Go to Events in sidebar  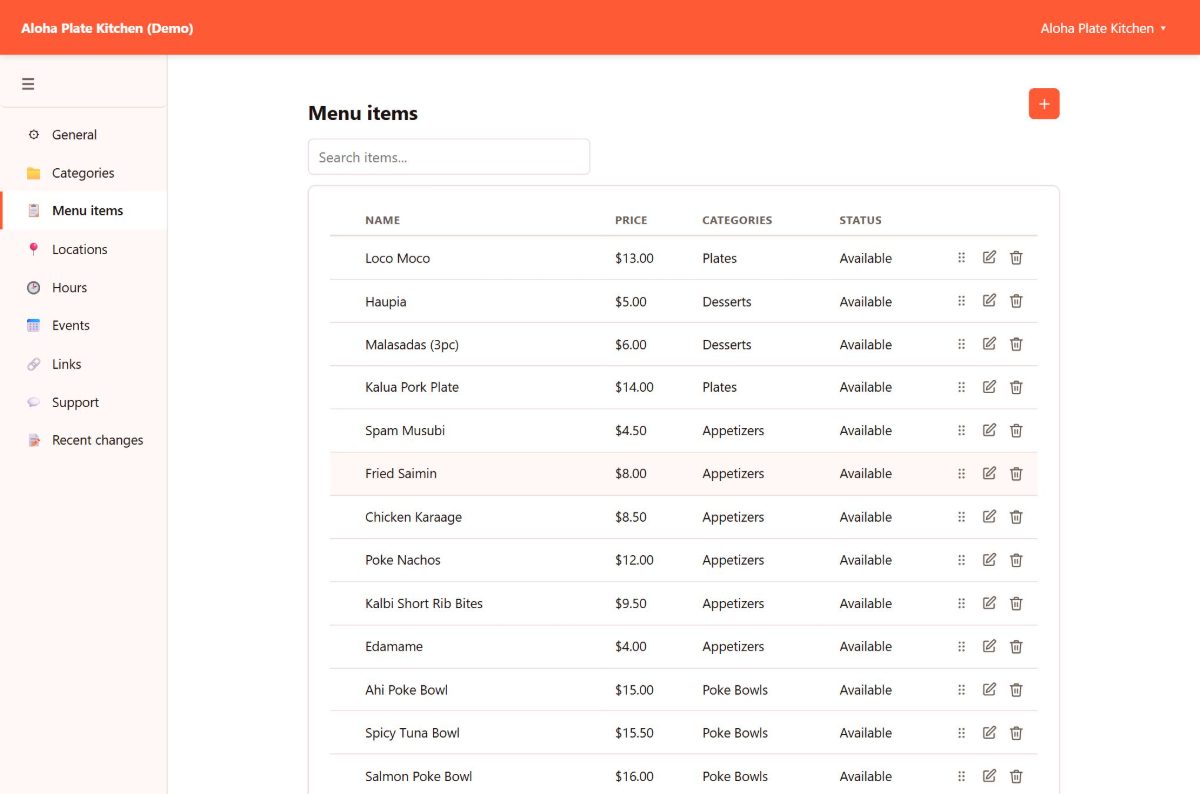[84, 326]
